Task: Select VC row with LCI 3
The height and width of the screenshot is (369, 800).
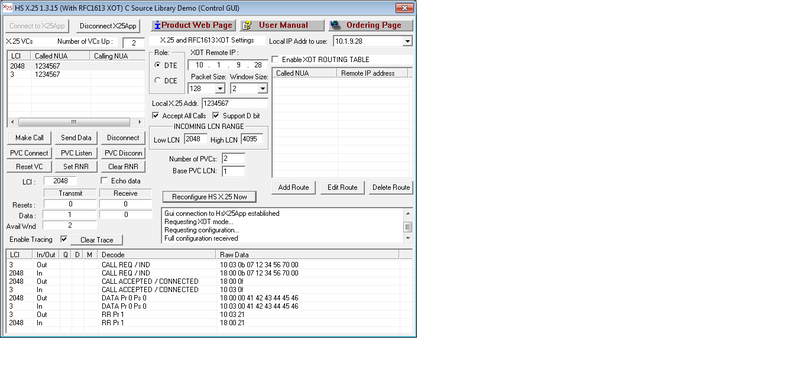Action: (77, 75)
